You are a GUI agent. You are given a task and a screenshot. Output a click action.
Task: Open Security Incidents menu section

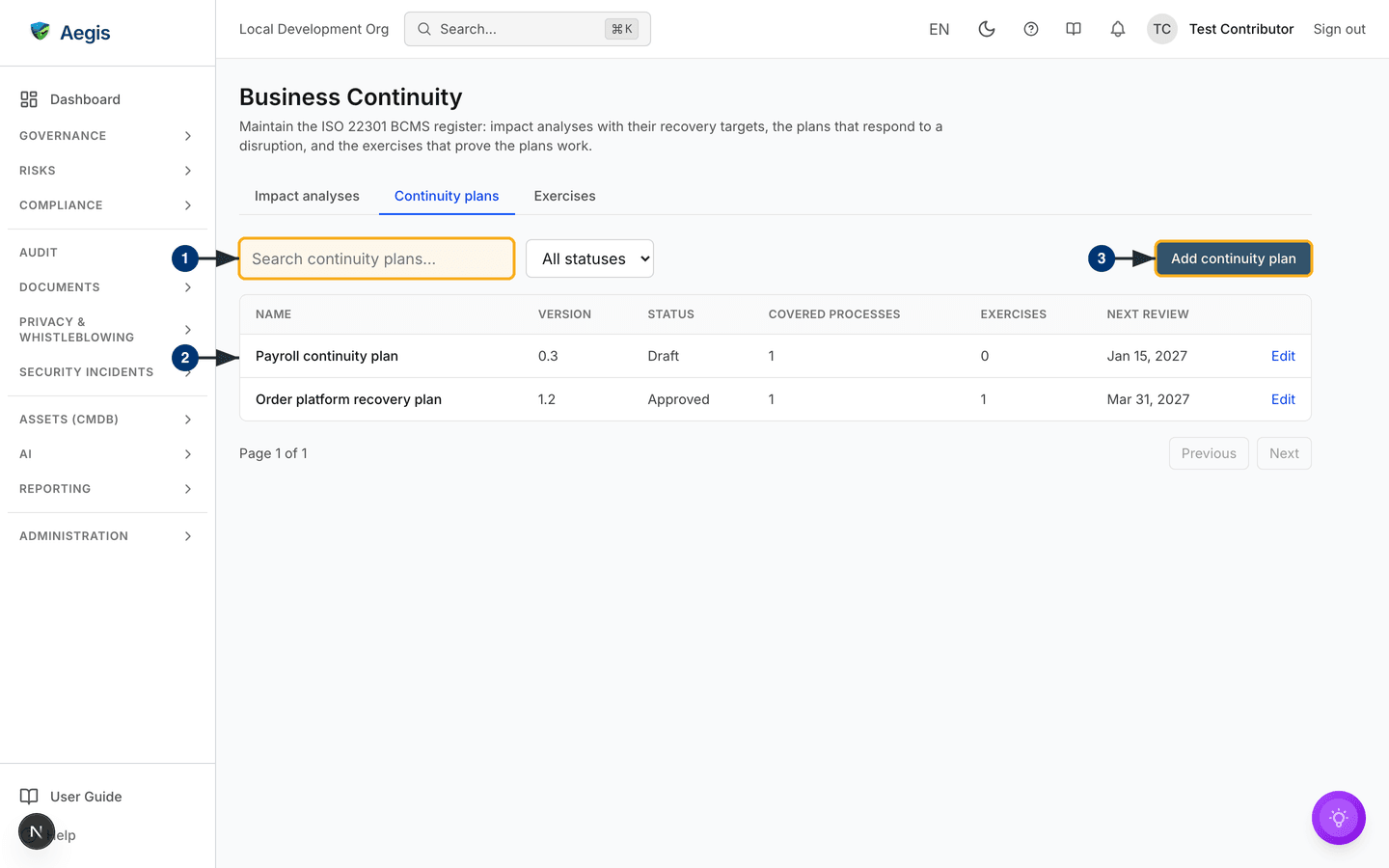(x=107, y=372)
